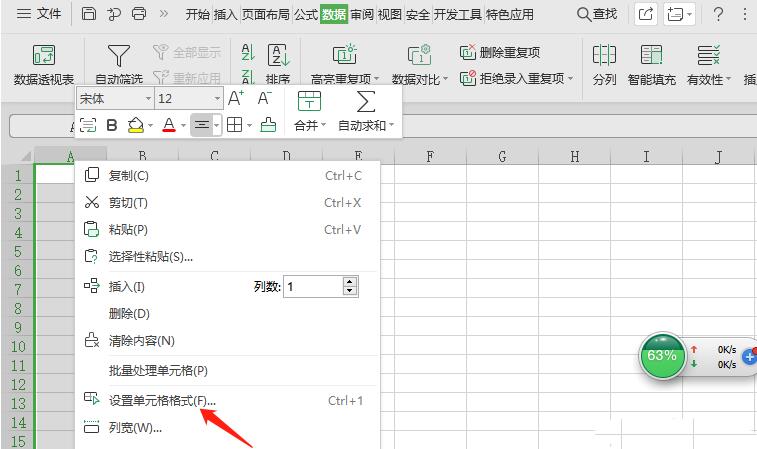The width and height of the screenshot is (757, 449).
Task: Click the save icon in the quick access bar
Action: pyautogui.click(x=89, y=14)
